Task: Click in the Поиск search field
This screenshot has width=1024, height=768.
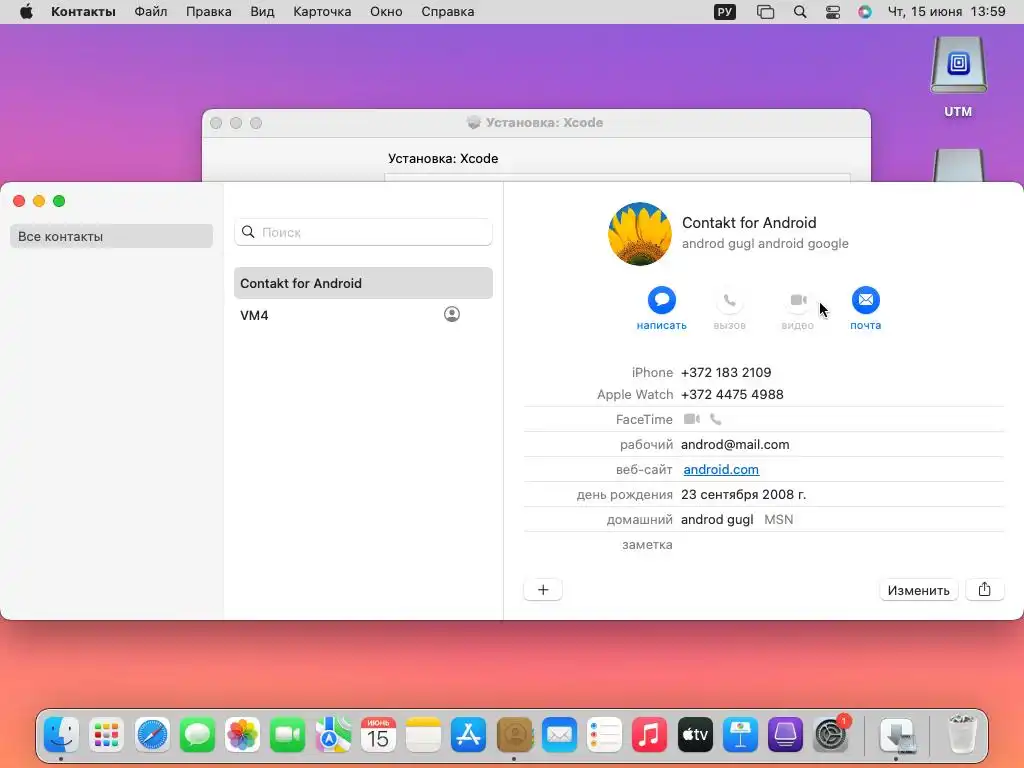Action: pyautogui.click(x=363, y=232)
